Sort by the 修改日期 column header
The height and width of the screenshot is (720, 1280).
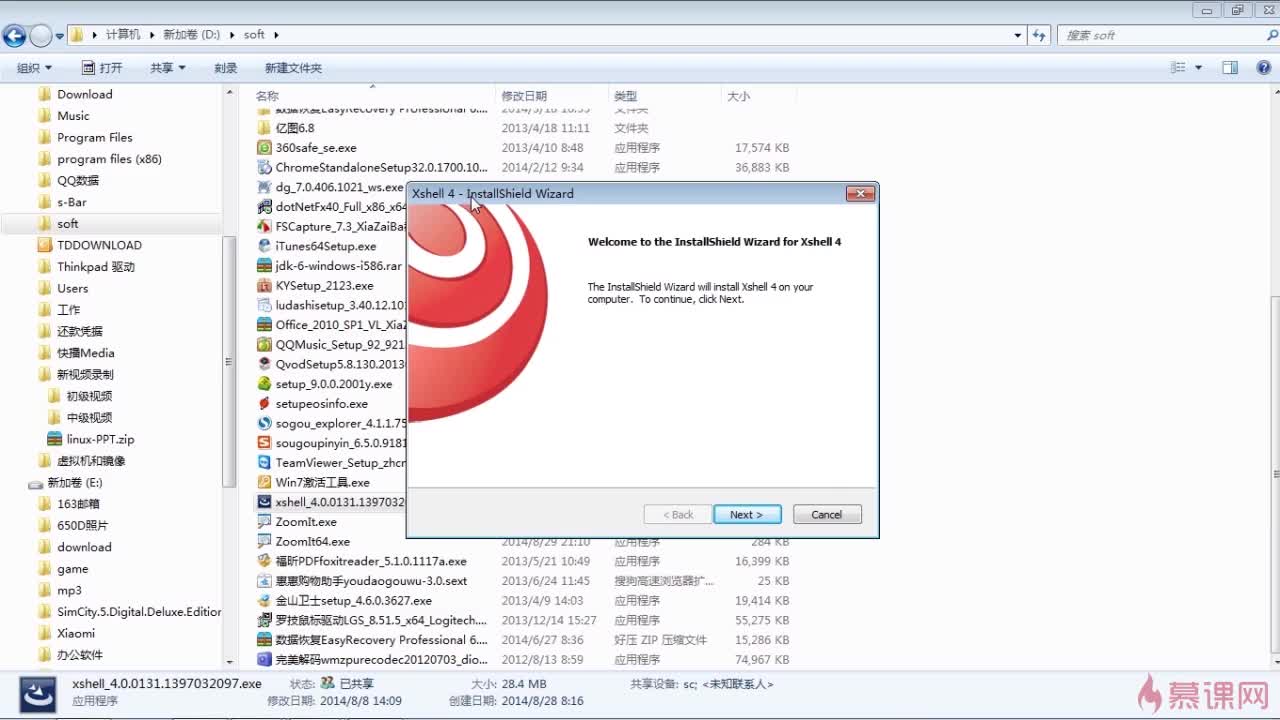[x=524, y=96]
